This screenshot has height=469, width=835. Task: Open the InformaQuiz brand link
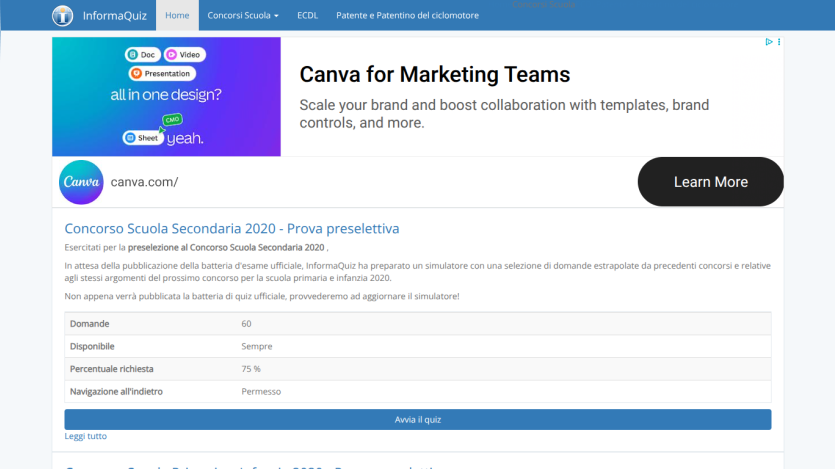click(x=114, y=15)
